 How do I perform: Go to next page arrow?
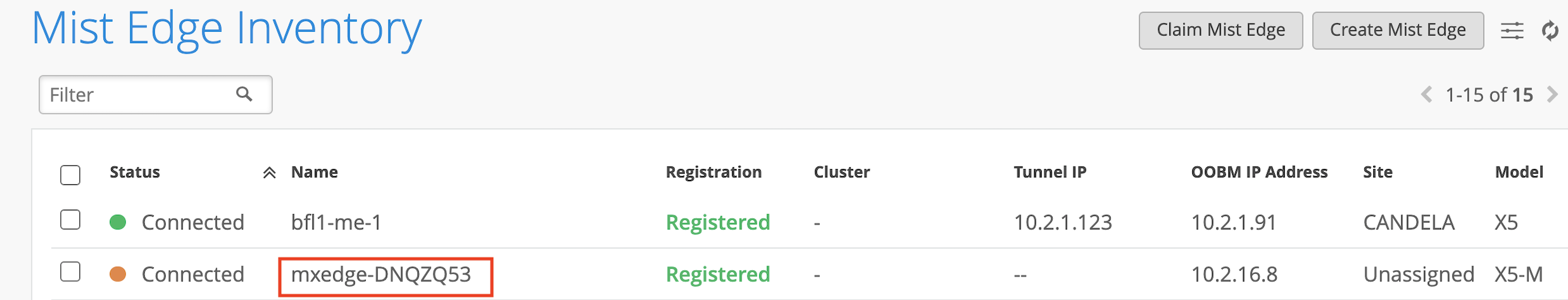point(1552,95)
